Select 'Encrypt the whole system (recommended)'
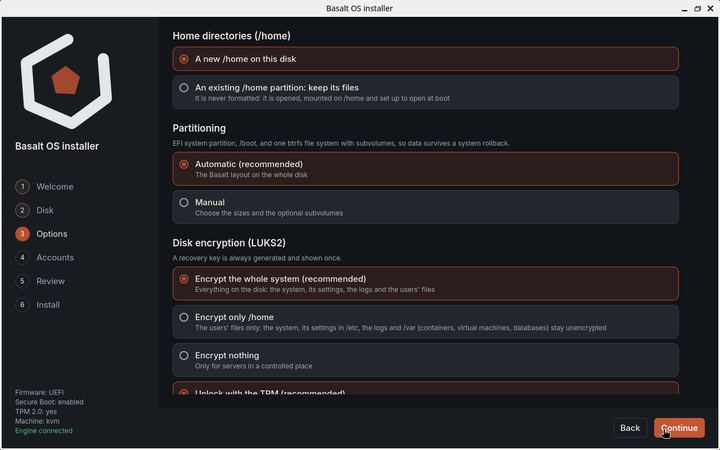Screen dimensions: 720x450 pyautogui.click(x=425, y=284)
